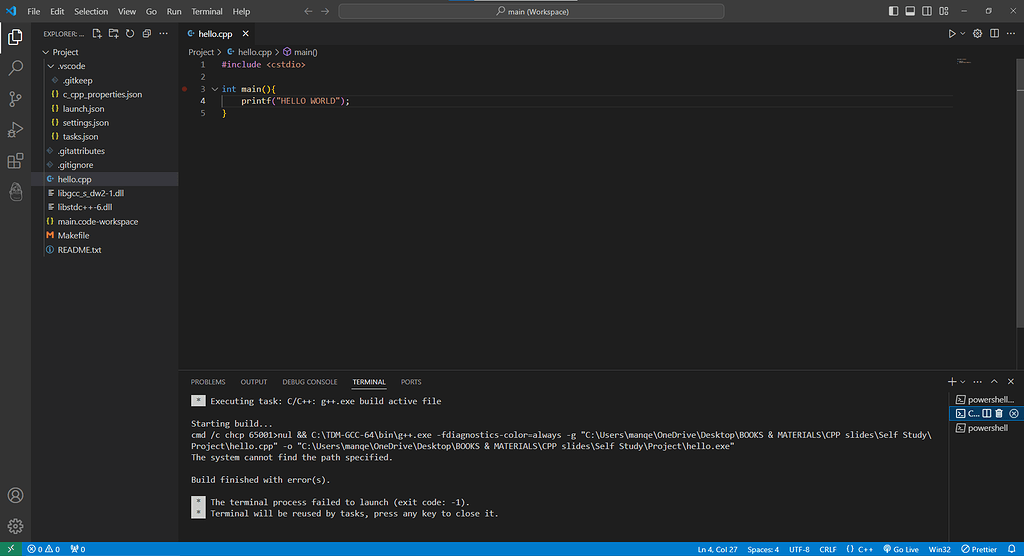This screenshot has width=1024, height=556.
Task: Open the Source Control view
Action: 15,99
